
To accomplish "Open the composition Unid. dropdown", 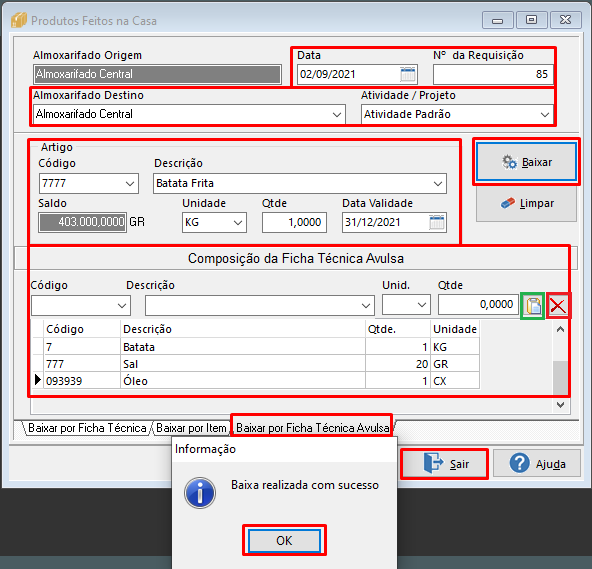I will click(x=422, y=305).
